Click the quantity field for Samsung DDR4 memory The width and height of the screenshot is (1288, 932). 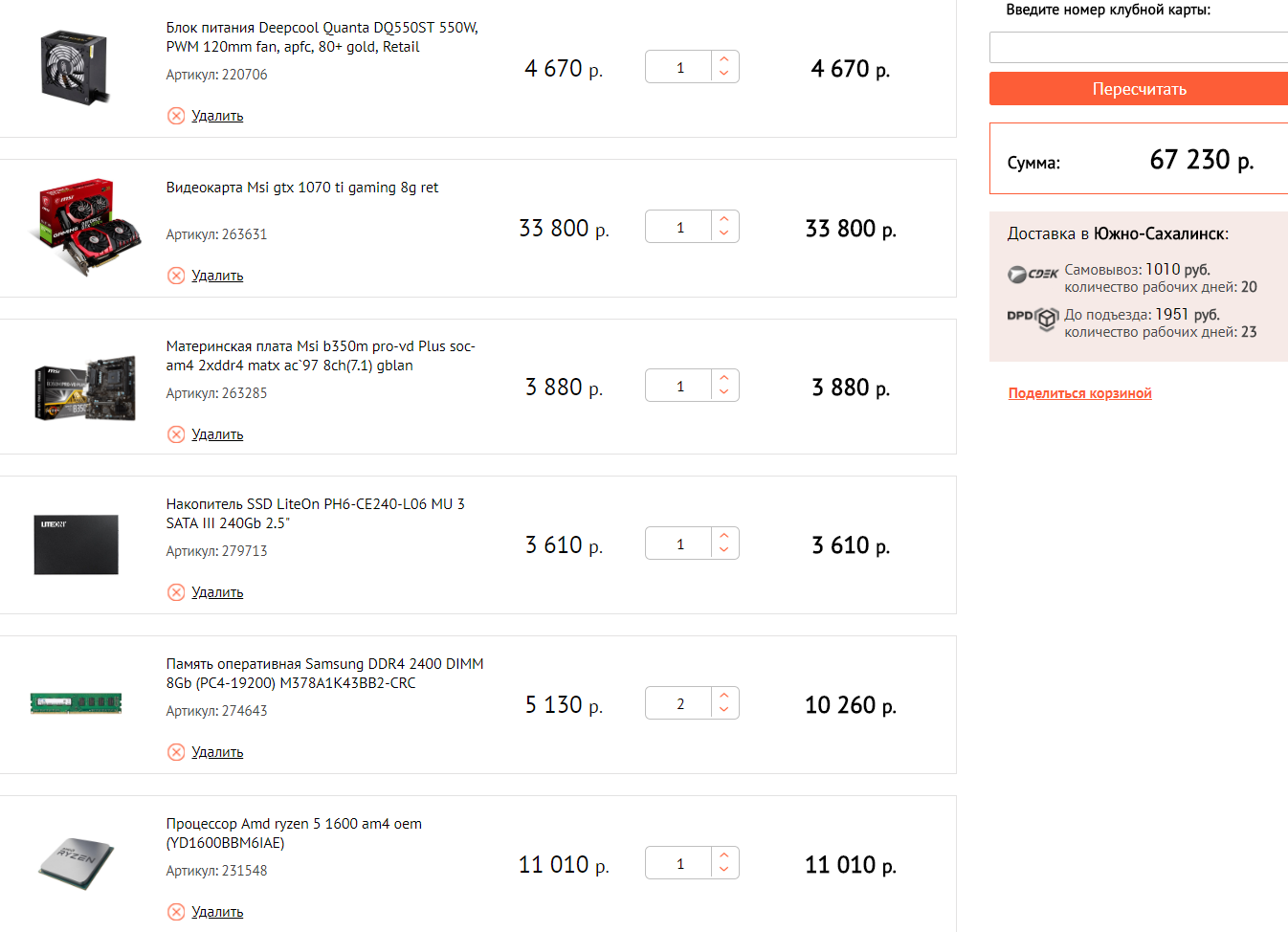(679, 703)
